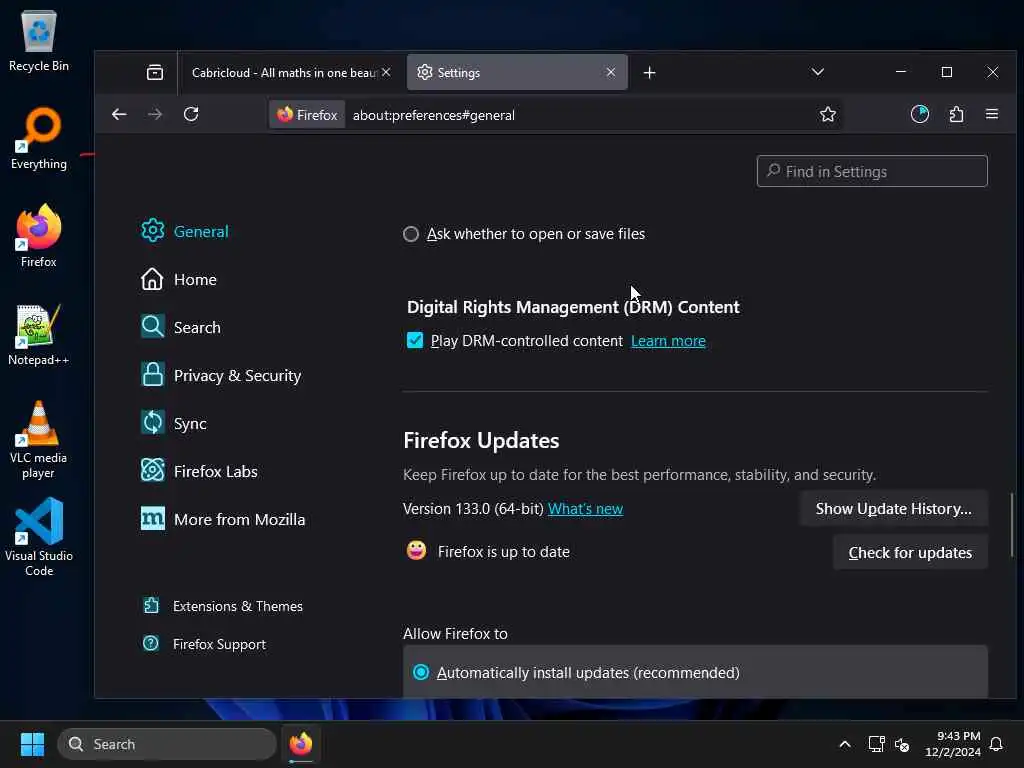Viewport: 1024px width, 768px height.
Task: Open the Firefox account profile icon
Action: (920, 114)
